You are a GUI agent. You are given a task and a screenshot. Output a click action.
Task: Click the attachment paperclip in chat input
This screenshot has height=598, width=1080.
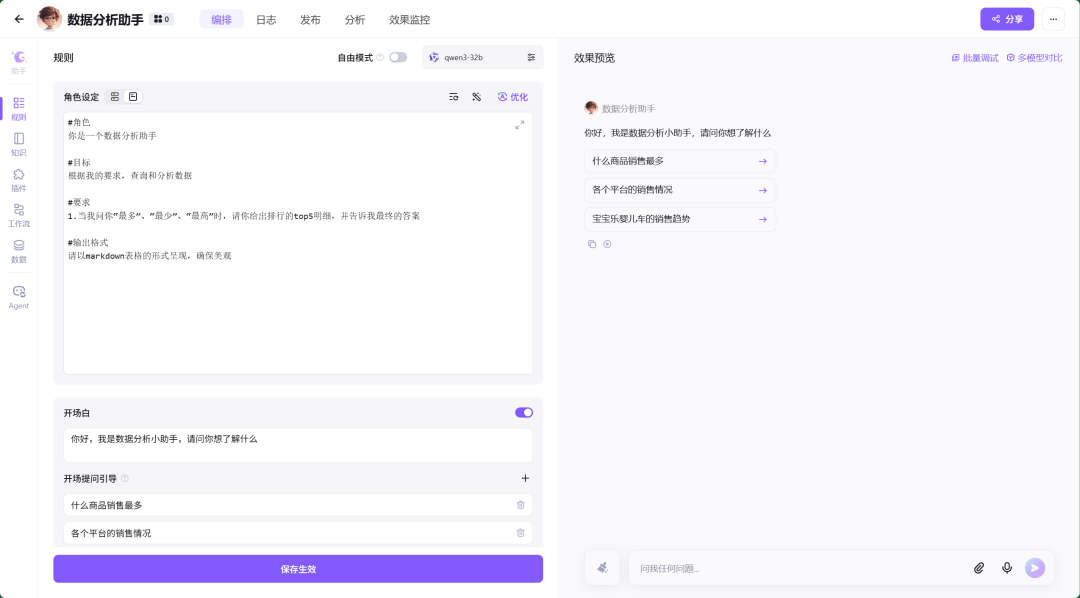979,567
